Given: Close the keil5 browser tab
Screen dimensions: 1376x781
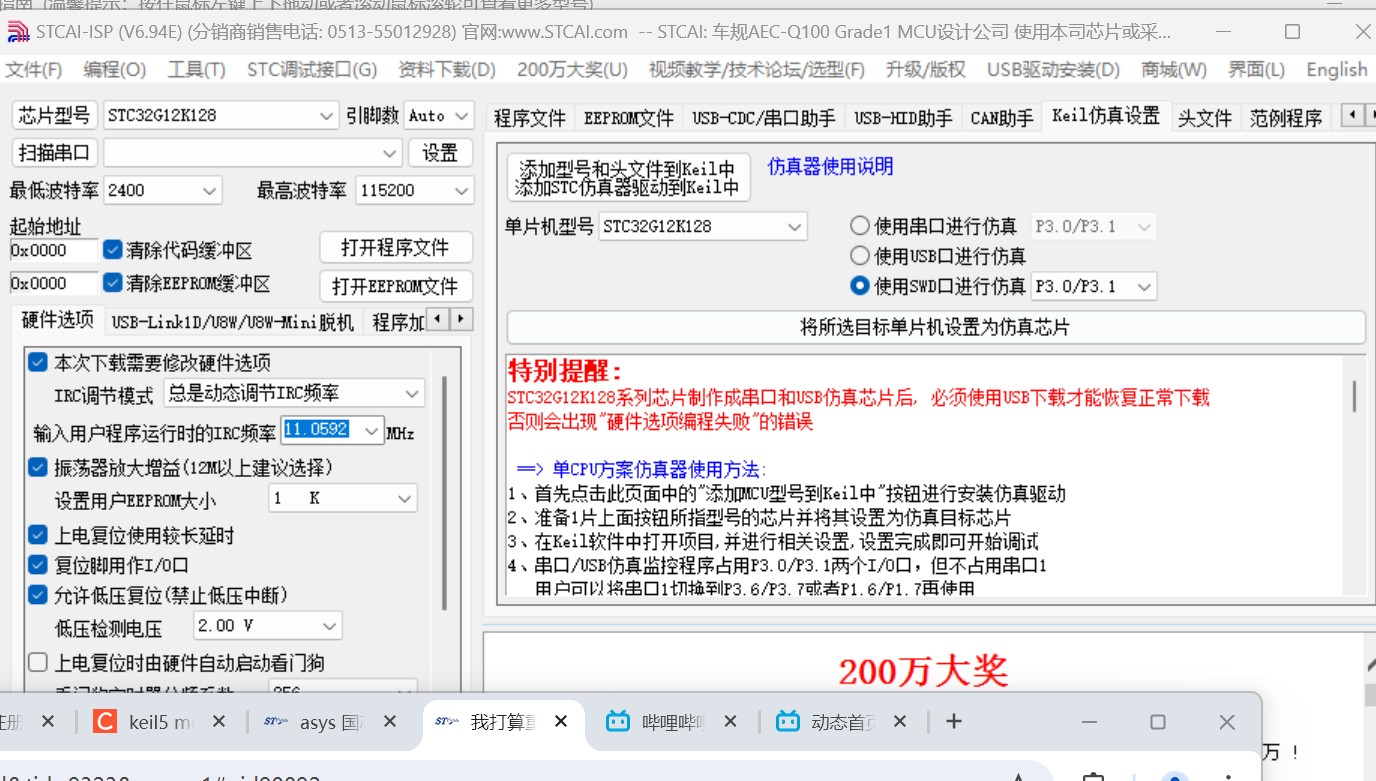Looking at the screenshot, I should 219,721.
